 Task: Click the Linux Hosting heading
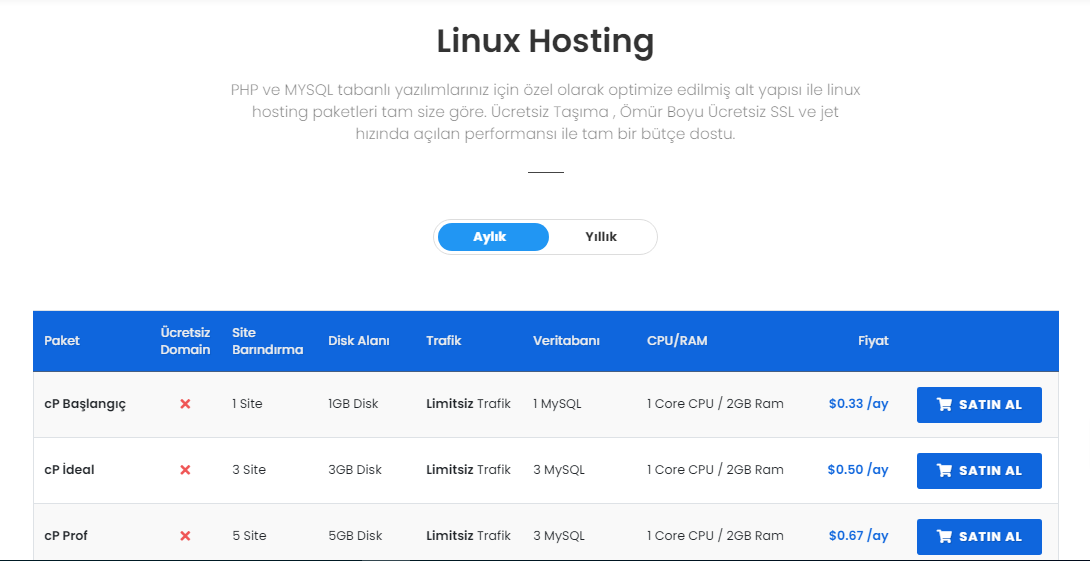pyautogui.click(x=545, y=42)
